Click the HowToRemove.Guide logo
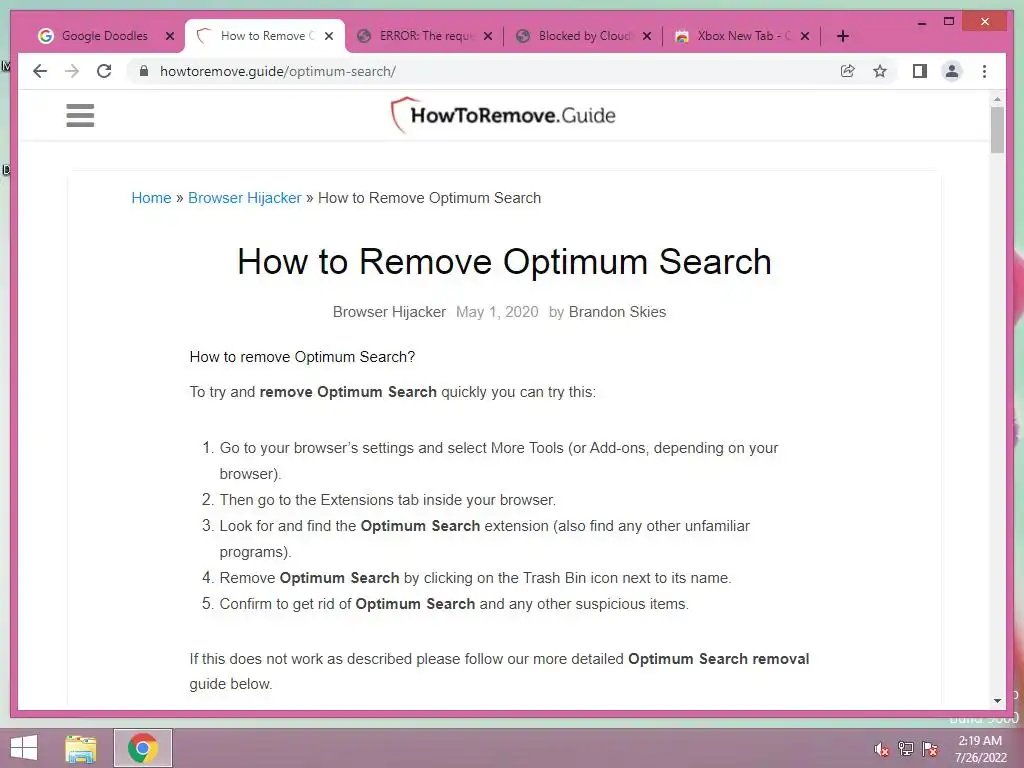The image size is (1024, 768). click(503, 115)
